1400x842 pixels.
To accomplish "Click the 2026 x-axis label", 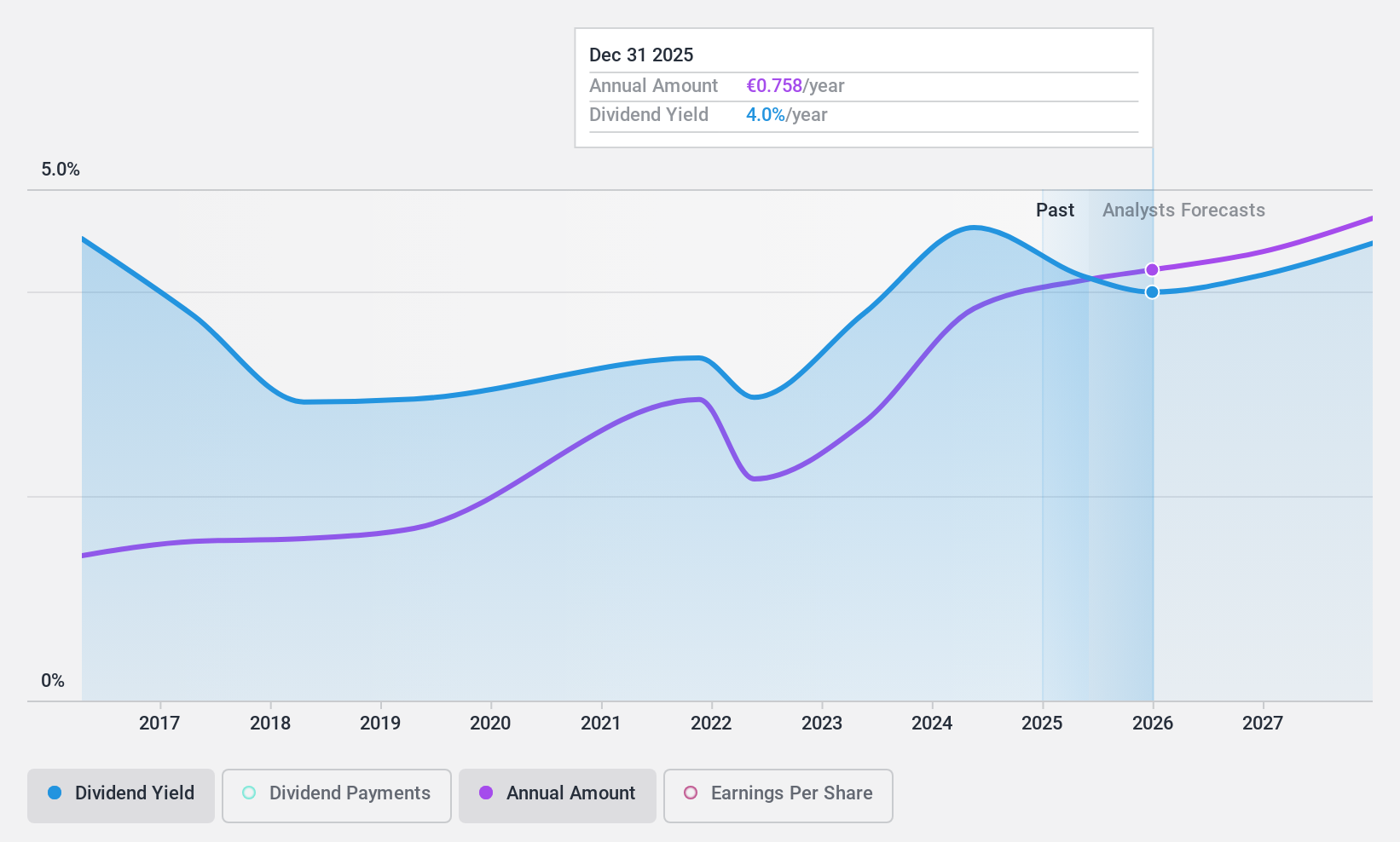I will coord(1153,724).
